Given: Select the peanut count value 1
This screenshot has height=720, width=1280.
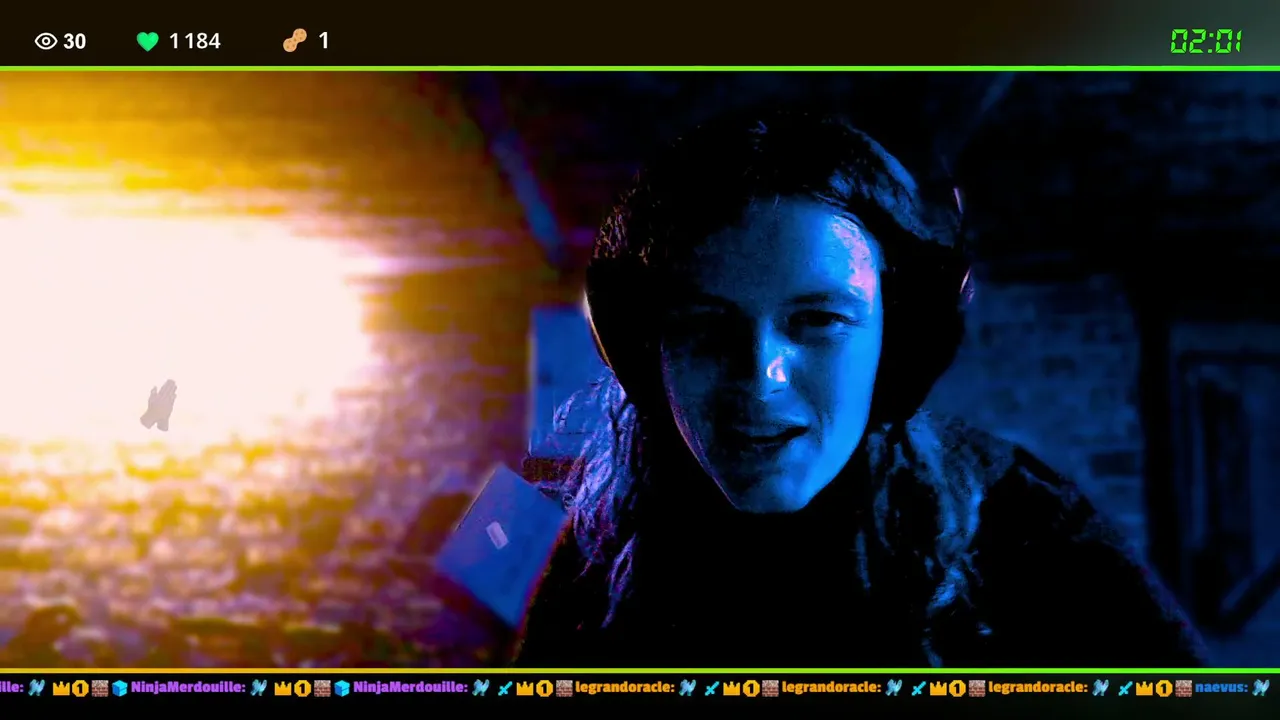Looking at the screenshot, I should coord(324,40).
